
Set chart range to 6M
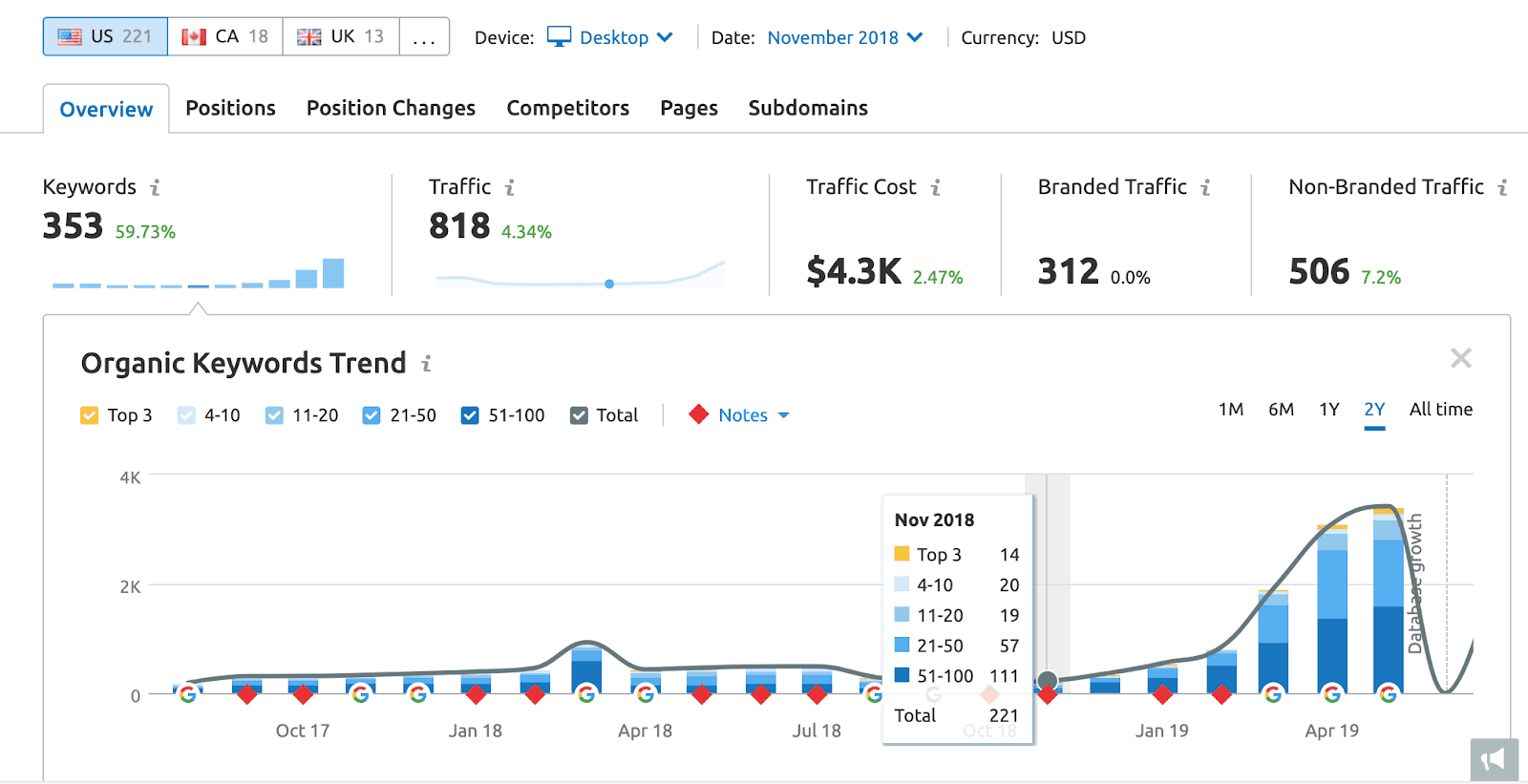[1281, 410]
